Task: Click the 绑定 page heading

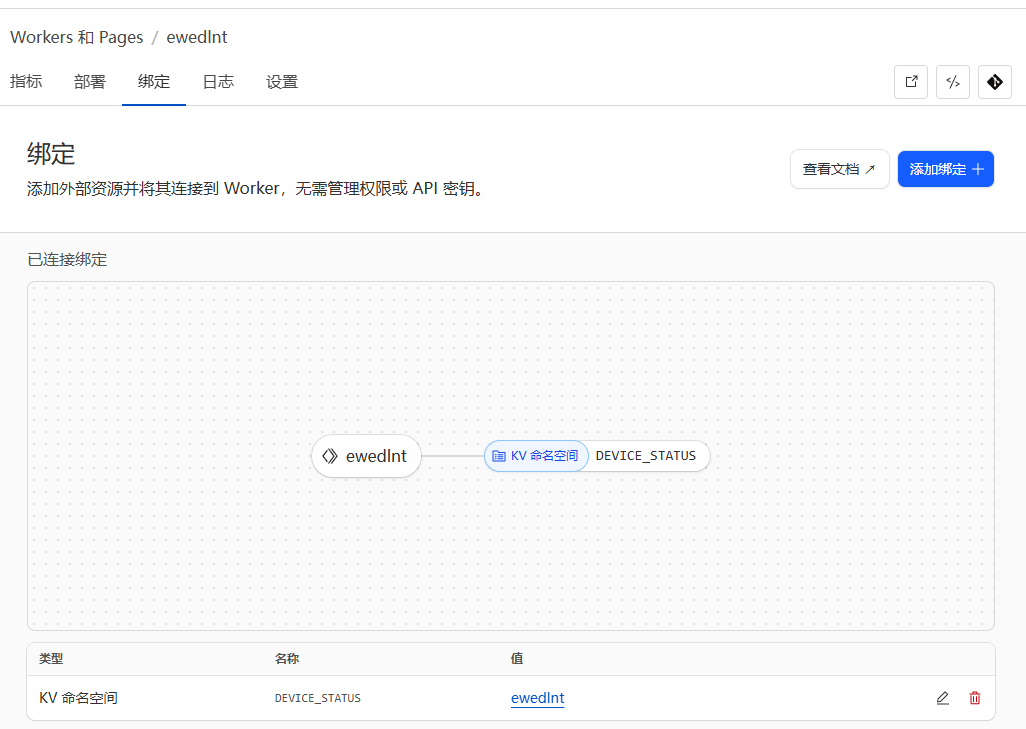Action: (x=51, y=154)
